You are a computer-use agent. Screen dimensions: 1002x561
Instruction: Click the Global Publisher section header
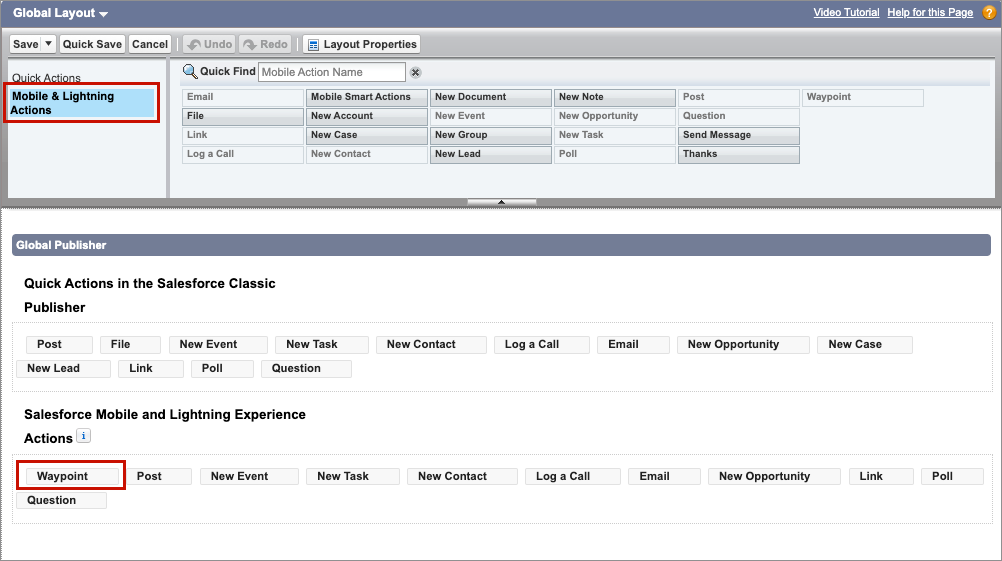click(501, 245)
